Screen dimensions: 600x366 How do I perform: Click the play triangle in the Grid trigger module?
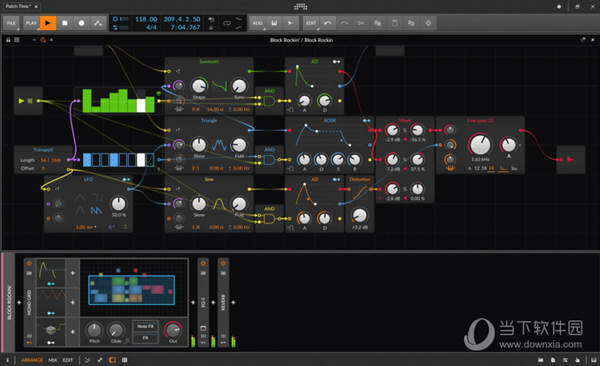point(21,101)
